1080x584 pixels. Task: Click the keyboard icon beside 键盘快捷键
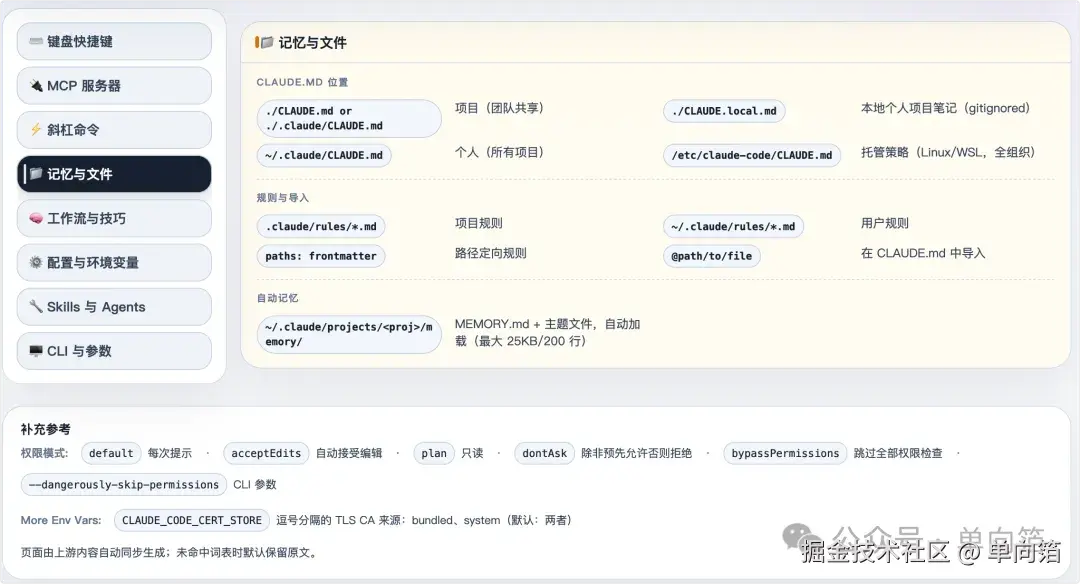[x=36, y=41]
